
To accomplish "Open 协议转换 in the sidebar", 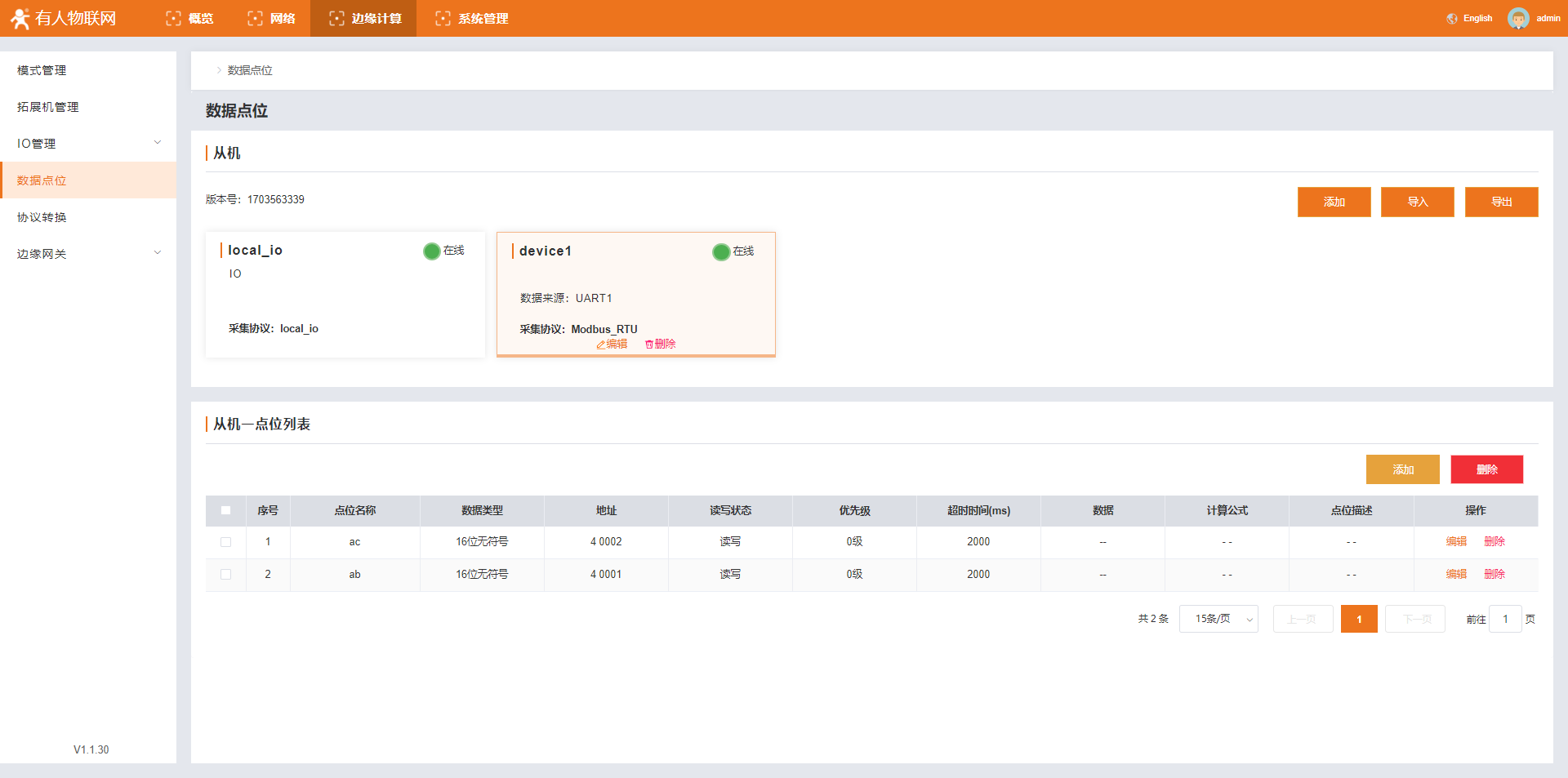I will 42,217.
